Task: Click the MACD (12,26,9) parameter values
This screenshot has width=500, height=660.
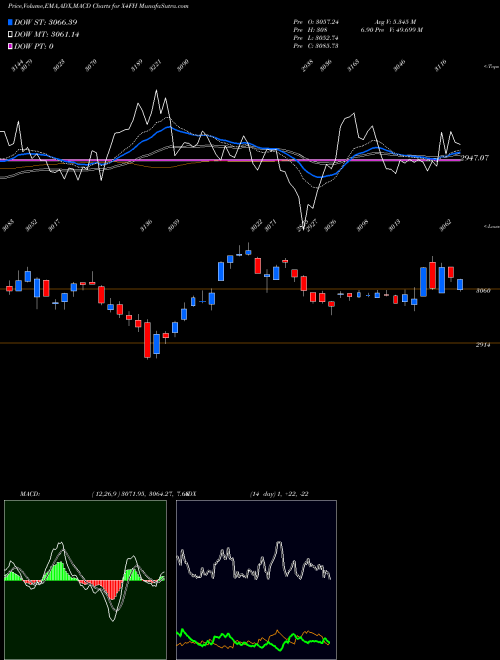Action: pos(139,494)
